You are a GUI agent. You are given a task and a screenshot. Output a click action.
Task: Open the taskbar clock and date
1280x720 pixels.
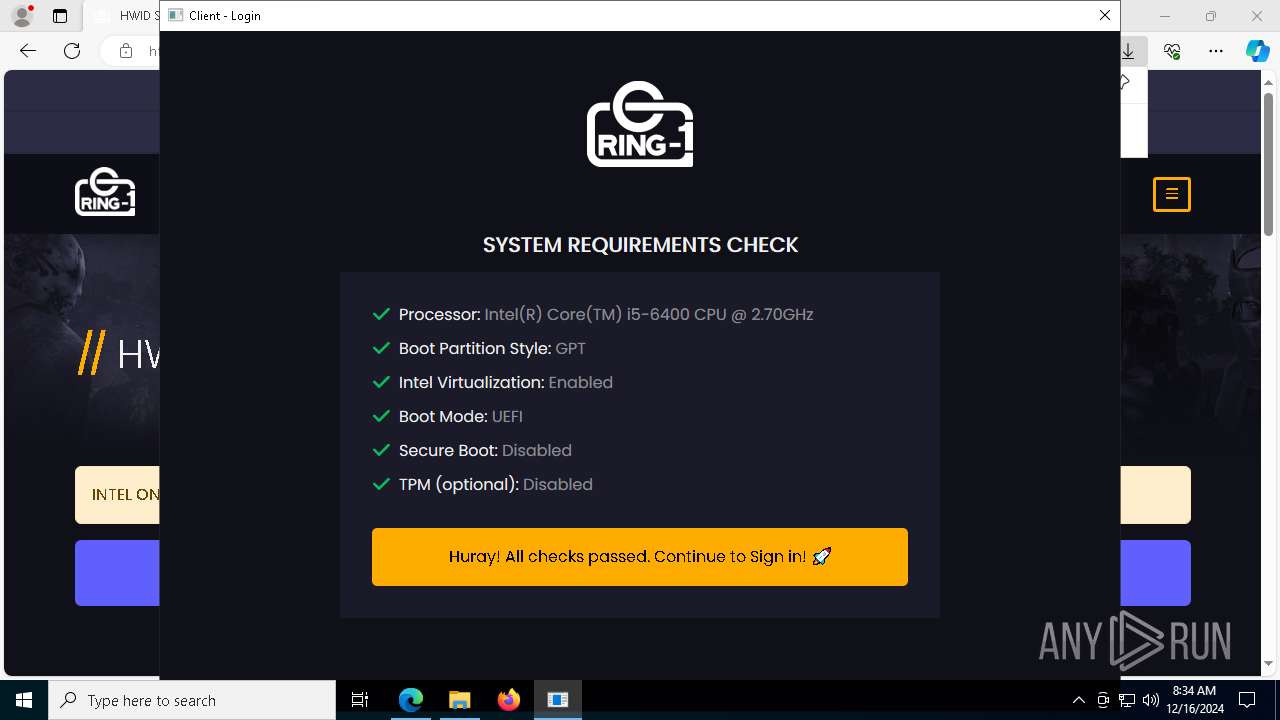(1194, 700)
